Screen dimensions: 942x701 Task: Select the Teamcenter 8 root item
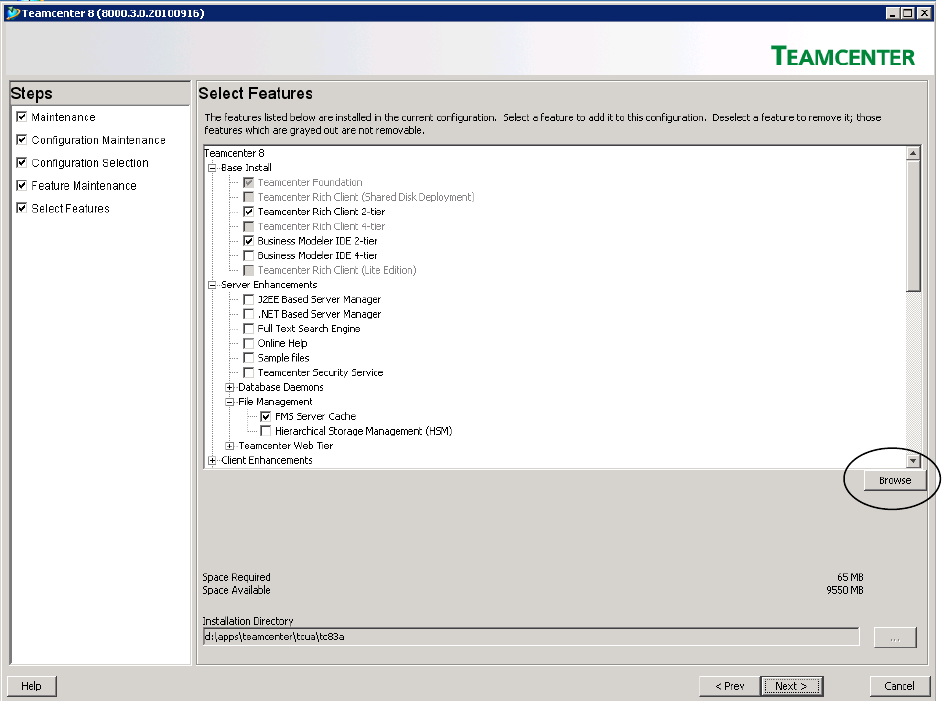pos(234,153)
